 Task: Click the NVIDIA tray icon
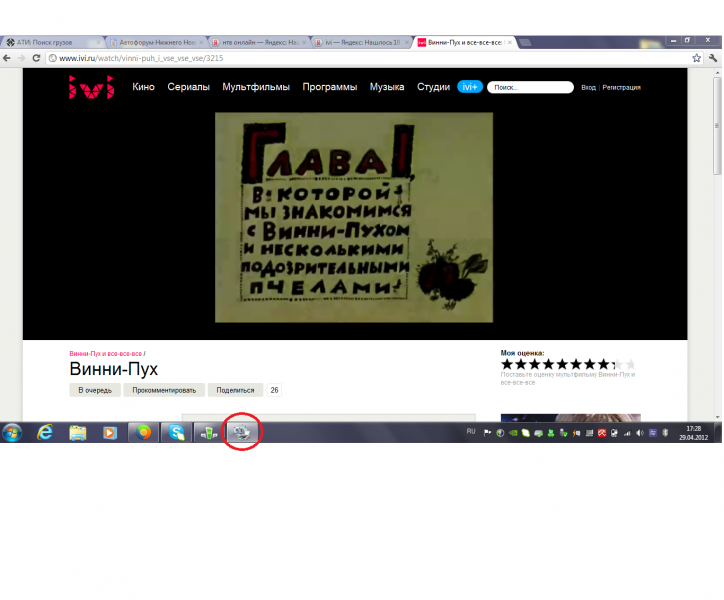(x=513, y=433)
